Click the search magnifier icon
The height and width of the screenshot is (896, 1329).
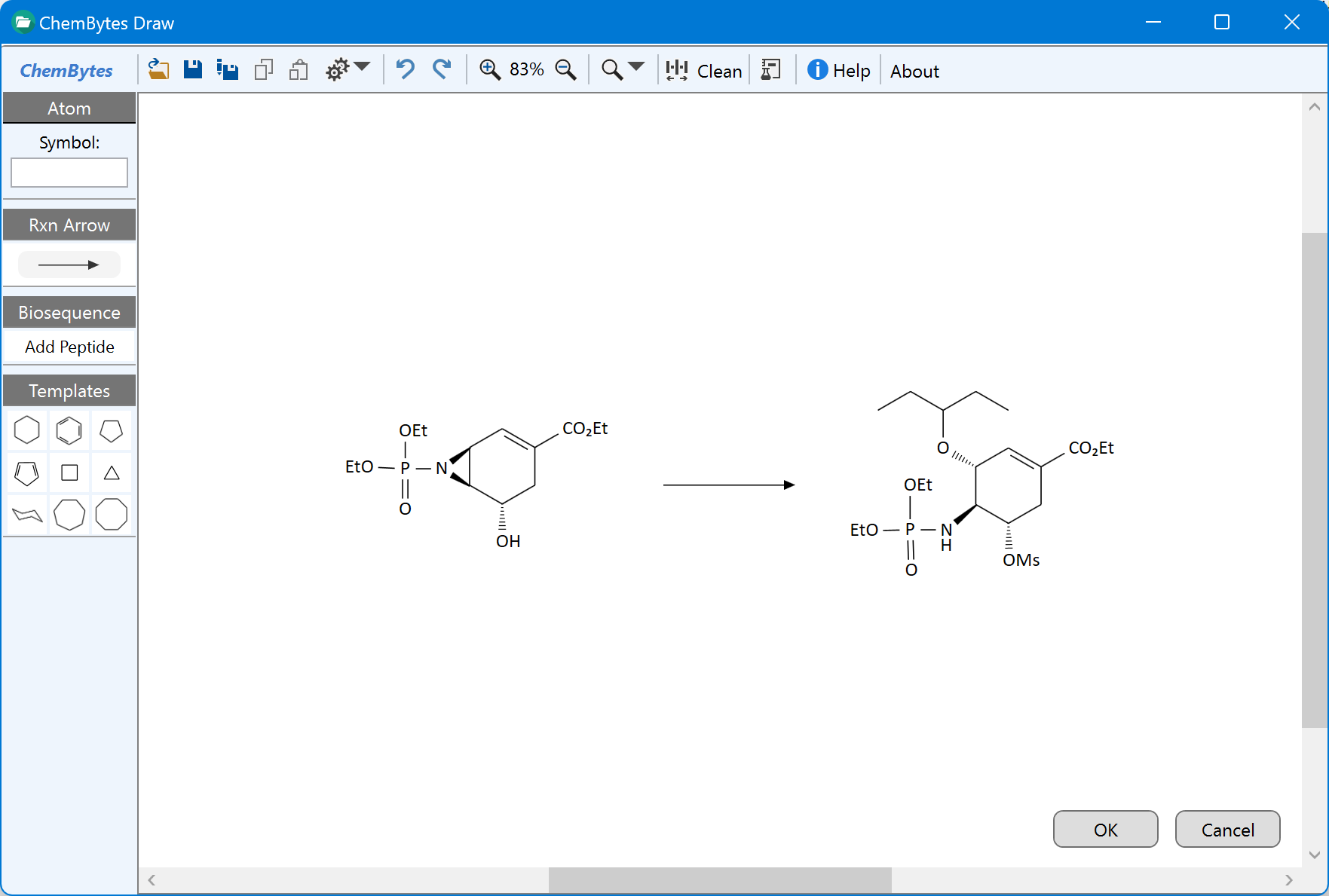[x=612, y=70]
